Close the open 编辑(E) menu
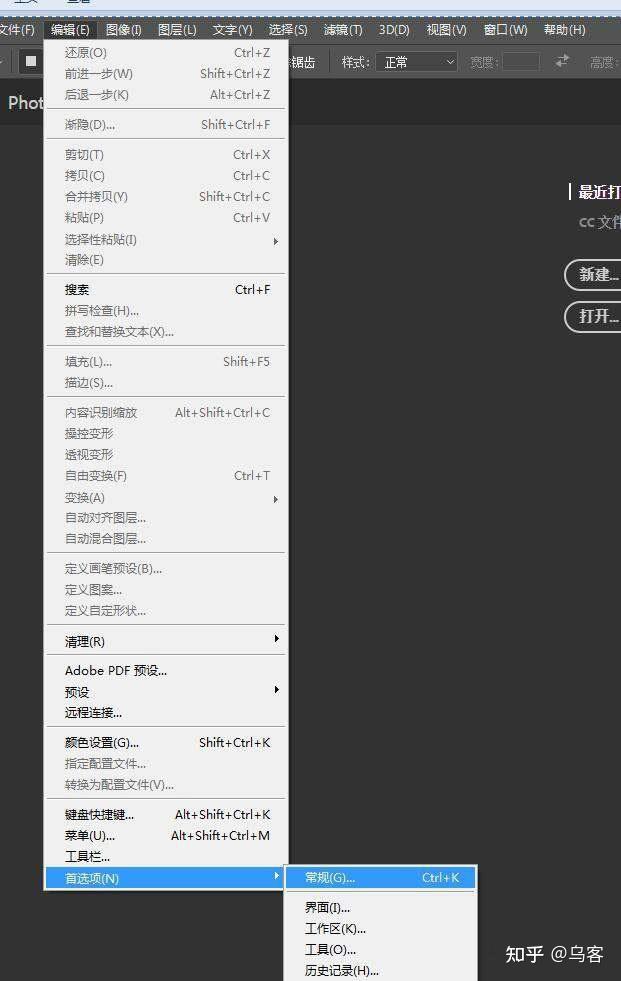 (x=70, y=29)
